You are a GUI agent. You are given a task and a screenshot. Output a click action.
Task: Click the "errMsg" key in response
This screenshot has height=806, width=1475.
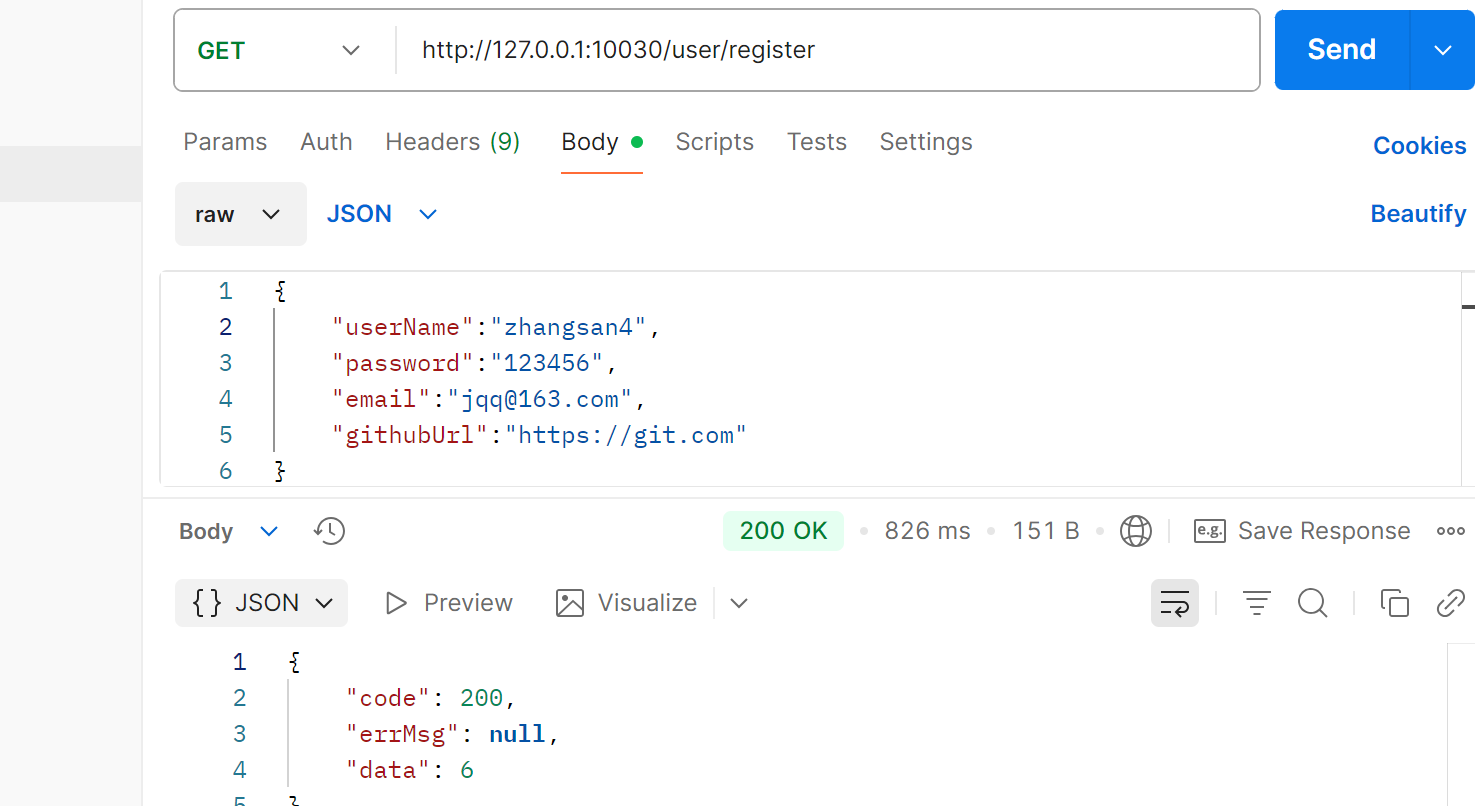pyautogui.click(x=403, y=734)
